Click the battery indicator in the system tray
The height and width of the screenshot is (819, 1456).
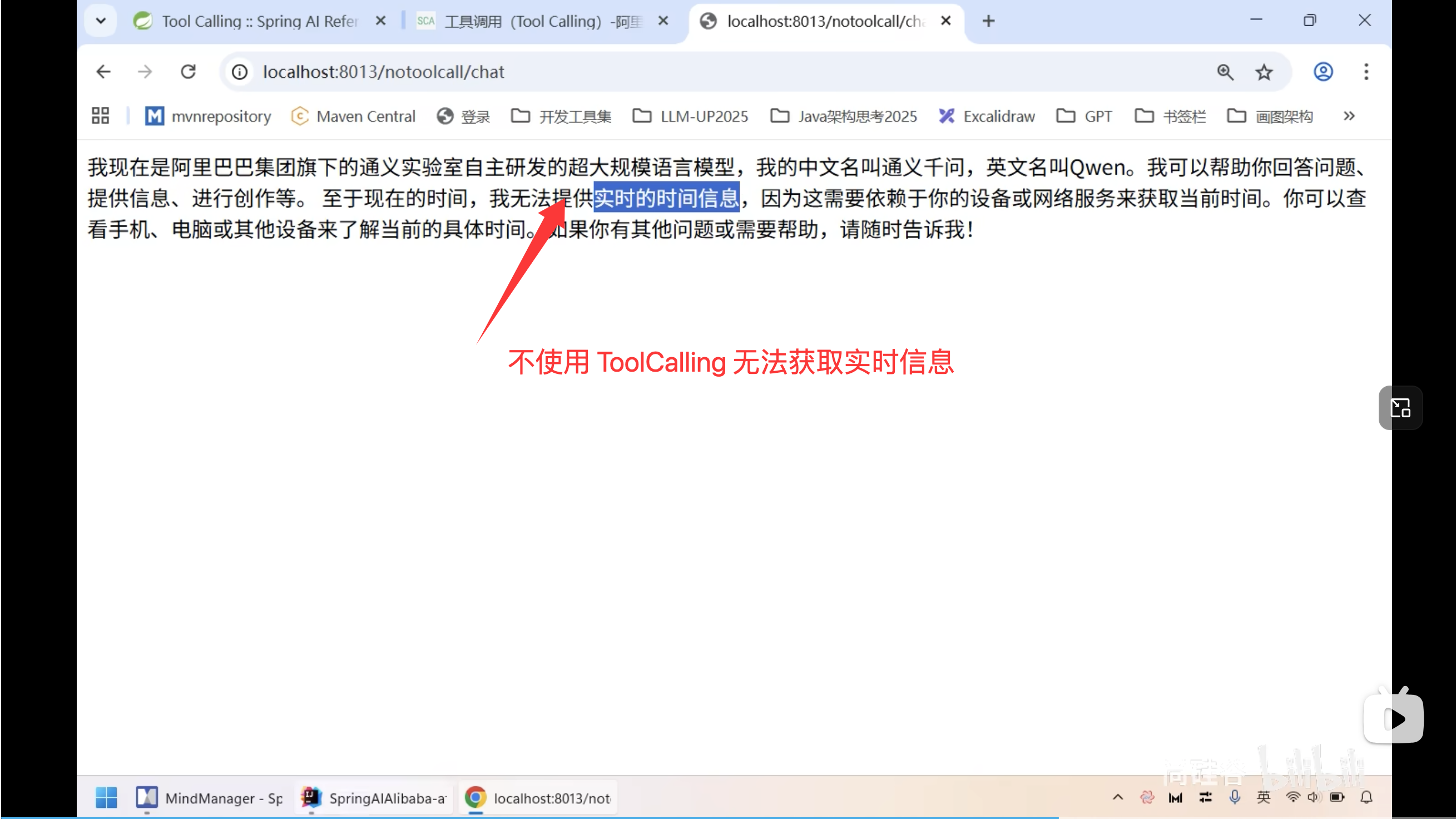[1338, 797]
